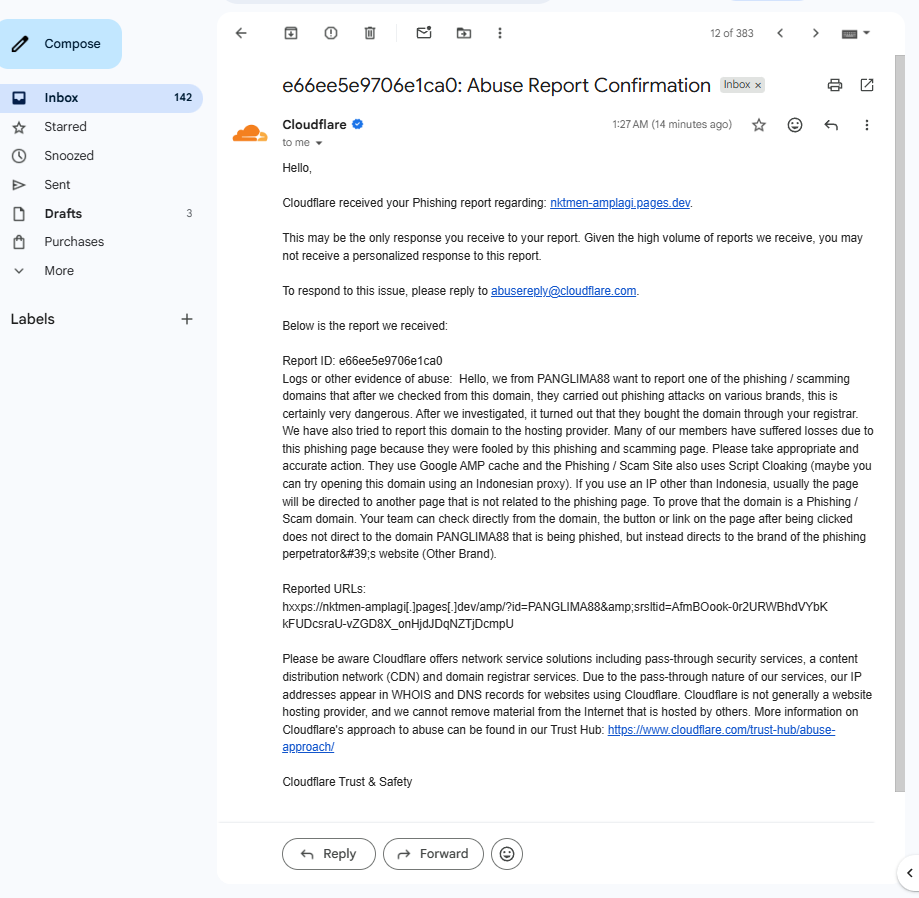Click the '12 of 383' counter
Image resolution: width=919 pixels, height=898 pixels.
click(731, 33)
